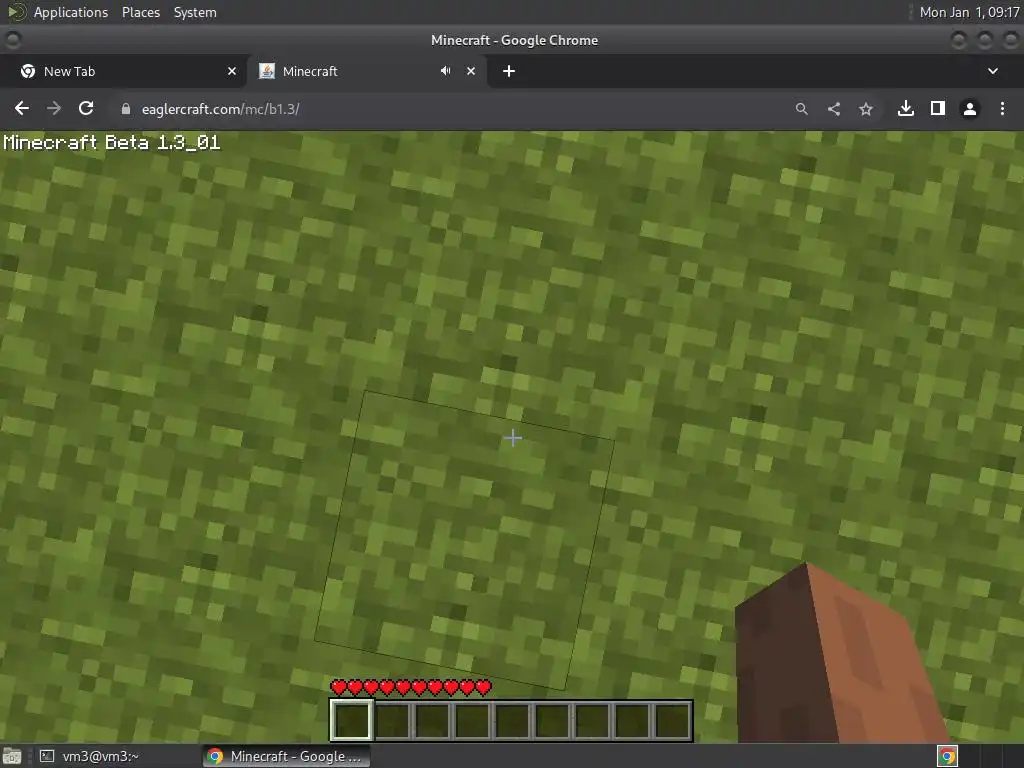
Task: Select the fifth hotbar slot
Action: tap(512, 720)
